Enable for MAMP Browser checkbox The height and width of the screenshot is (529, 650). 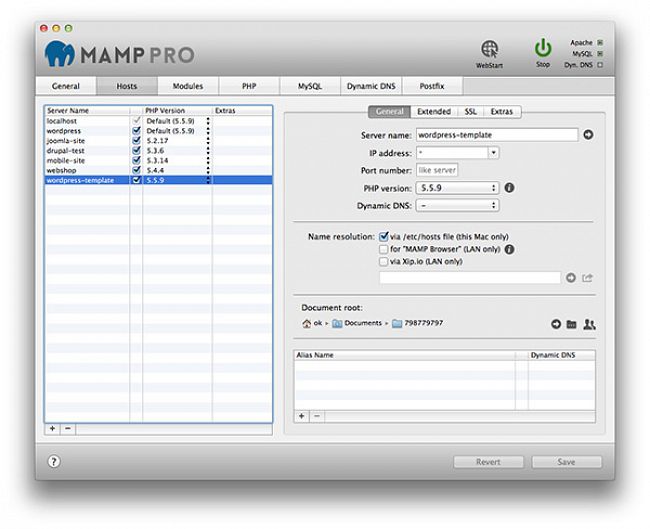click(383, 249)
